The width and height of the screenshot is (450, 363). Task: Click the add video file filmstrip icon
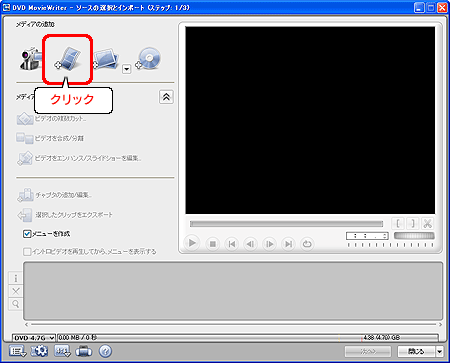(68, 59)
